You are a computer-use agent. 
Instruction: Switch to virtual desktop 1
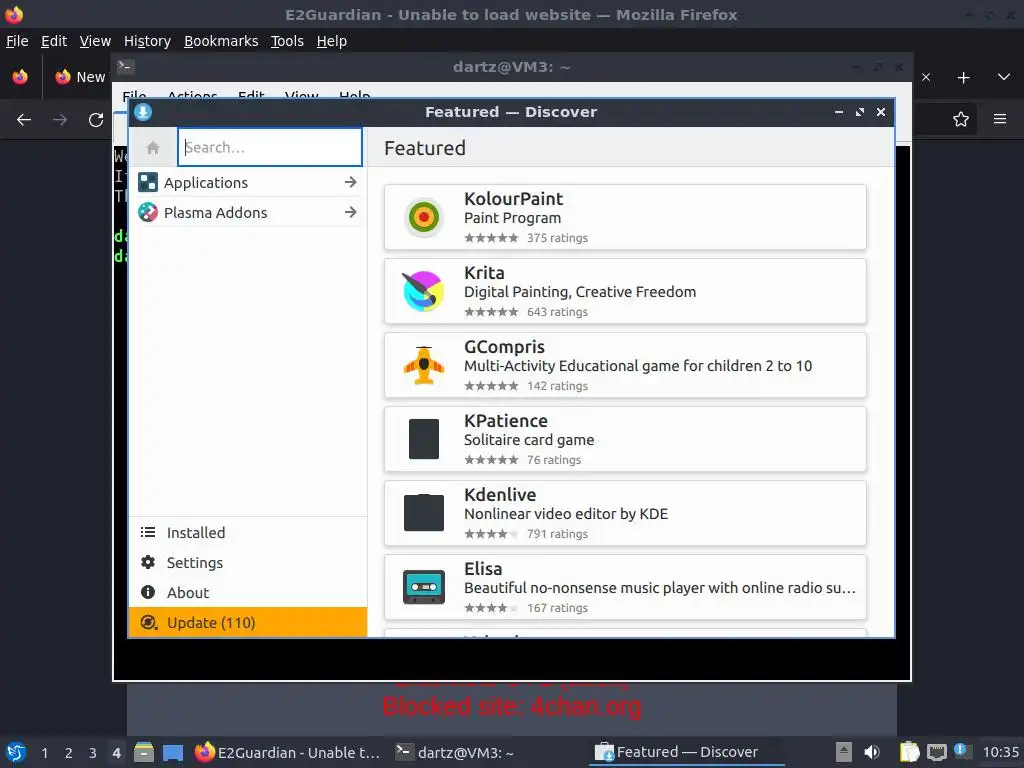44,753
